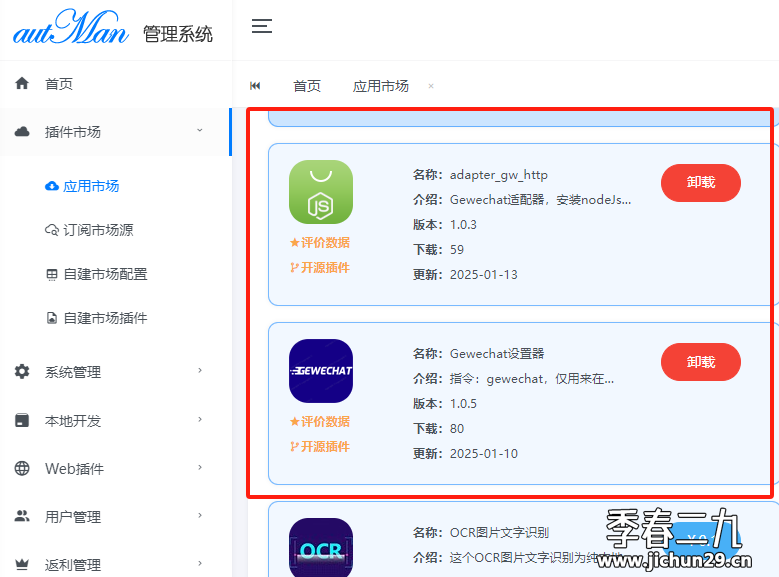Image resolution: width=779 pixels, height=577 pixels.
Task: Click the crown icon beside 返利管理
Action: coord(22,565)
